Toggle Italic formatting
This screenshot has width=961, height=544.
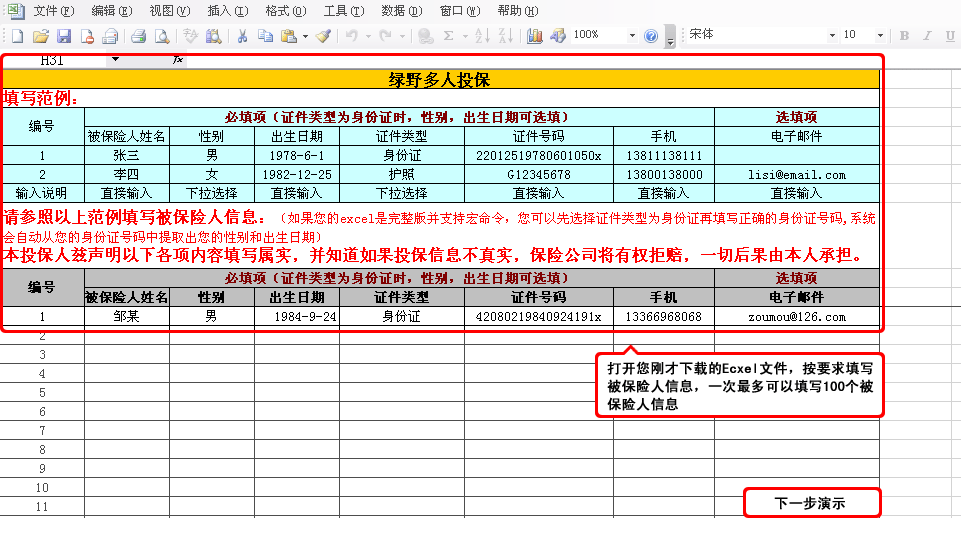[929, 36]
